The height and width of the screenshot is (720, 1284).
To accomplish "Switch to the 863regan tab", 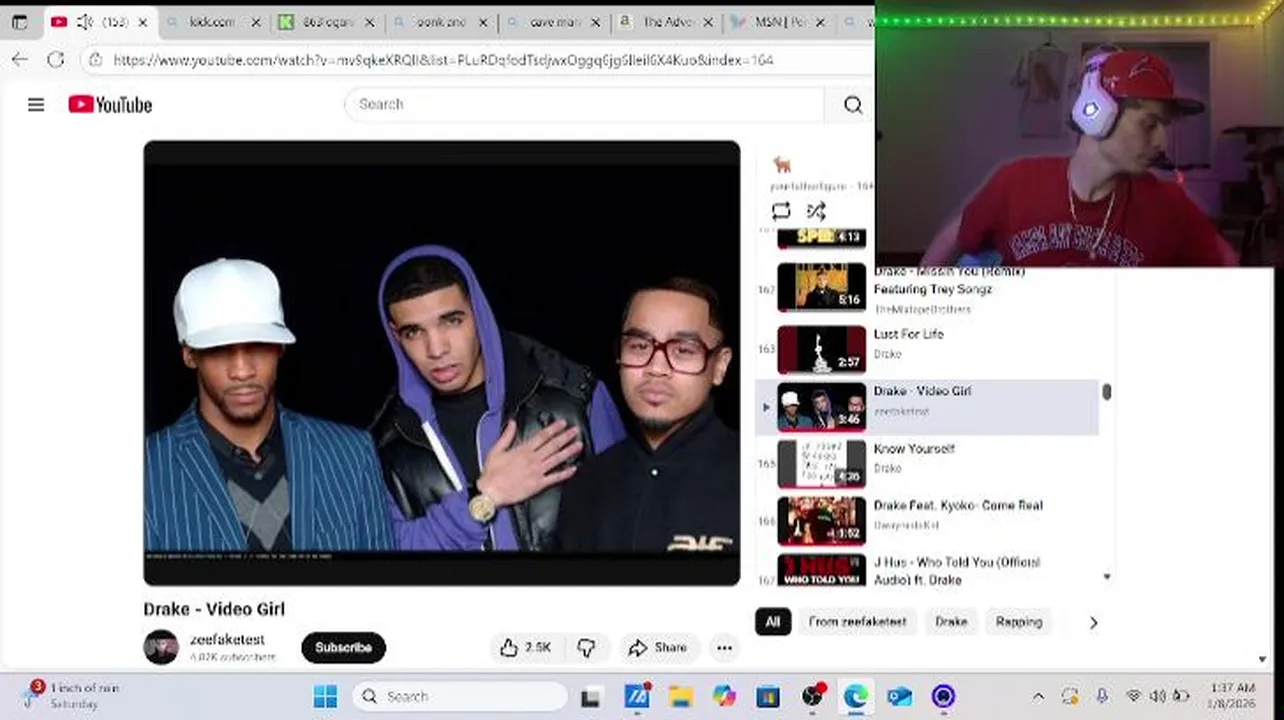I will (325, 21).
